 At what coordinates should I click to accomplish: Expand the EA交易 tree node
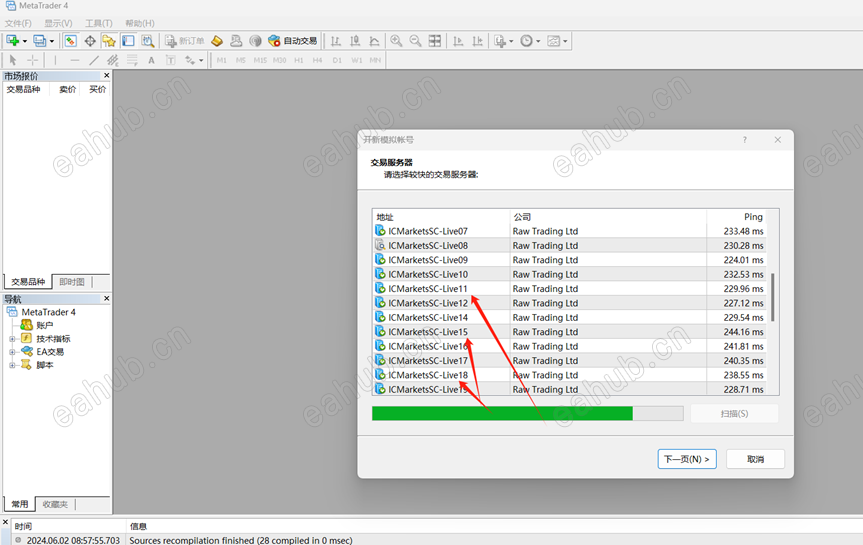pyautogui.click(x=12, y=352)
